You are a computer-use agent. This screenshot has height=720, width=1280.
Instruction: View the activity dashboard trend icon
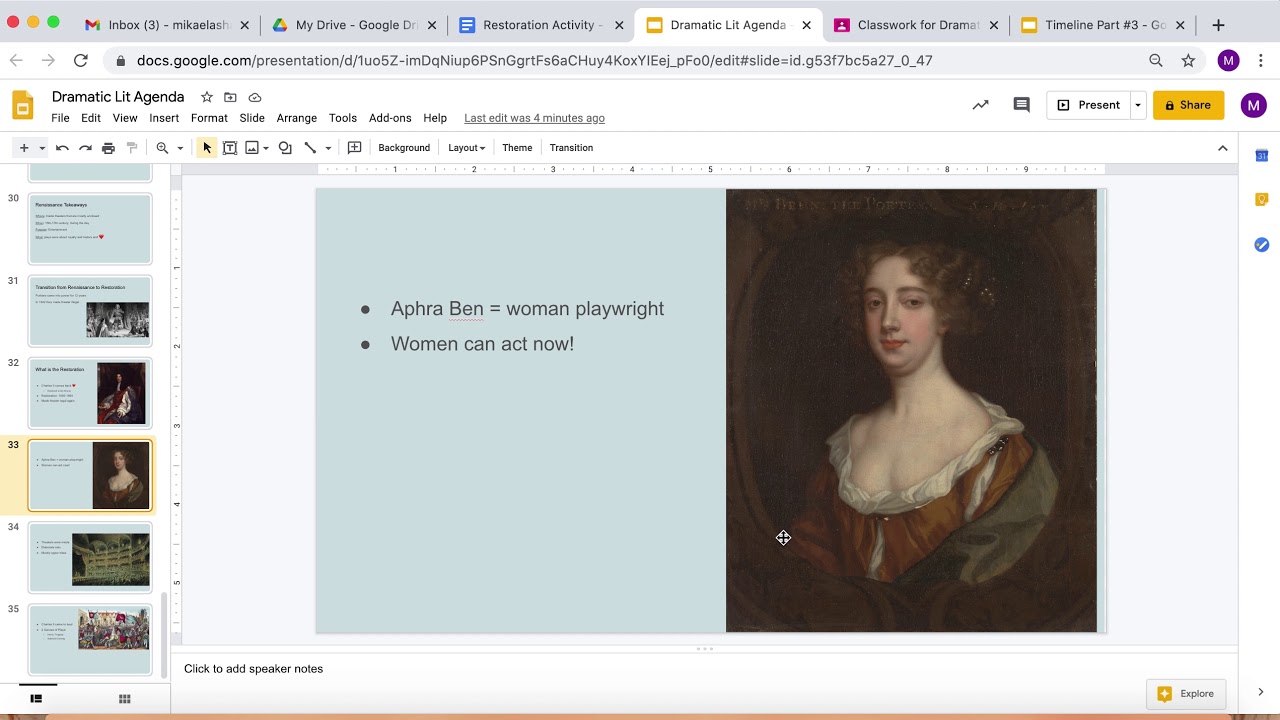pyautogui.click(x=980, y=105)
